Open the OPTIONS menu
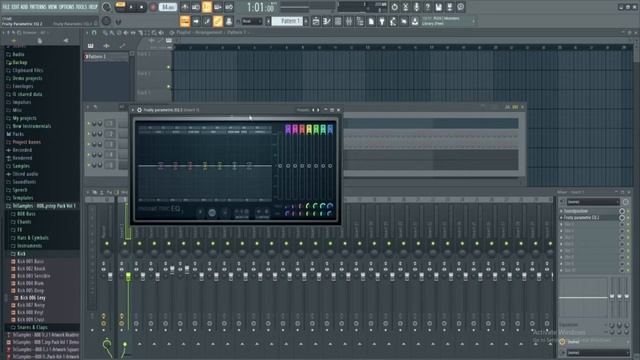This screenshot has width=640, height=360. click(x=67, y=7)
